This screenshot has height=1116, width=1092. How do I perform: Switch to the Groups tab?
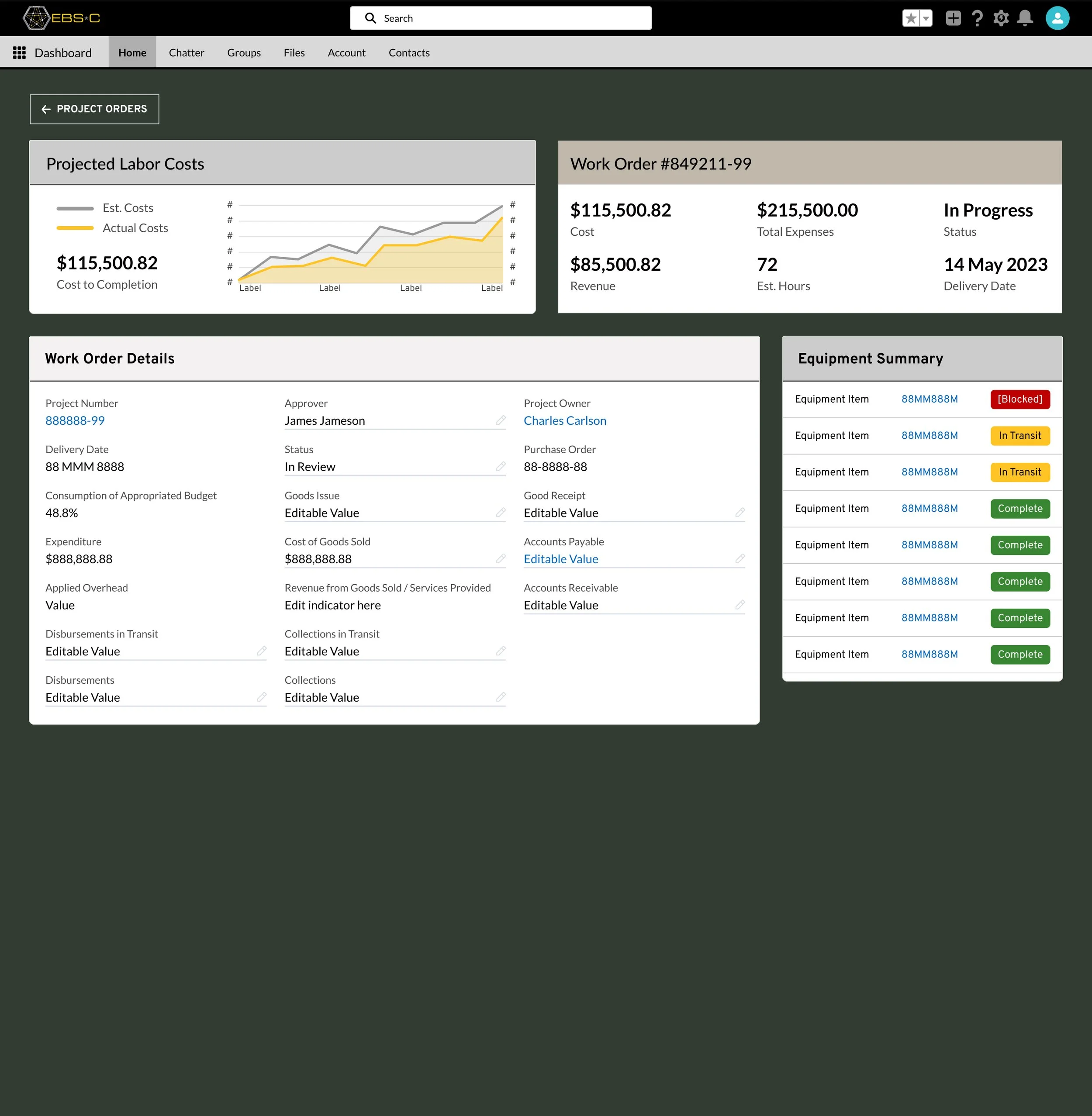(244, 53)
